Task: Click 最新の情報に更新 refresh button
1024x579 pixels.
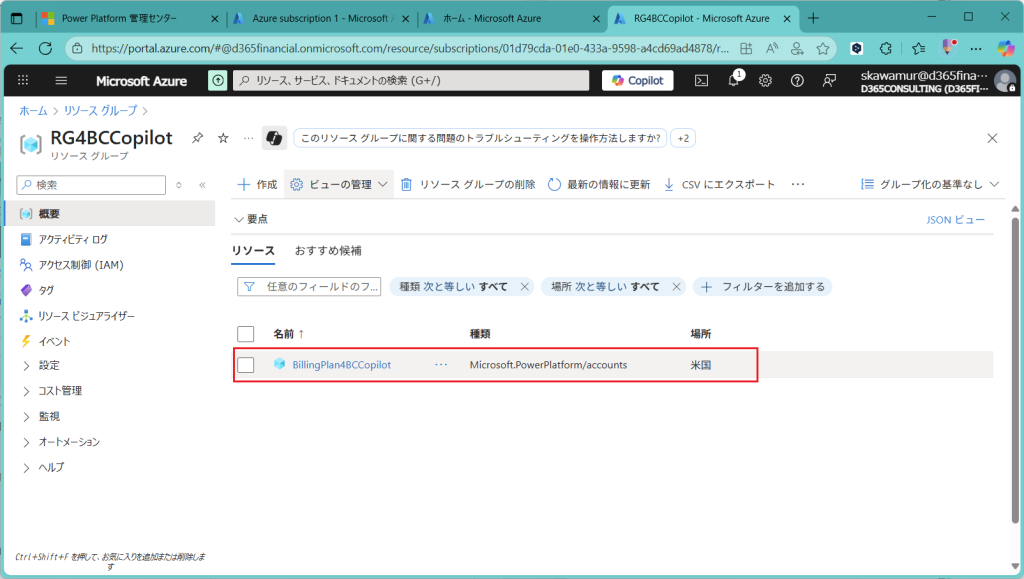Action: coord(599,185)
